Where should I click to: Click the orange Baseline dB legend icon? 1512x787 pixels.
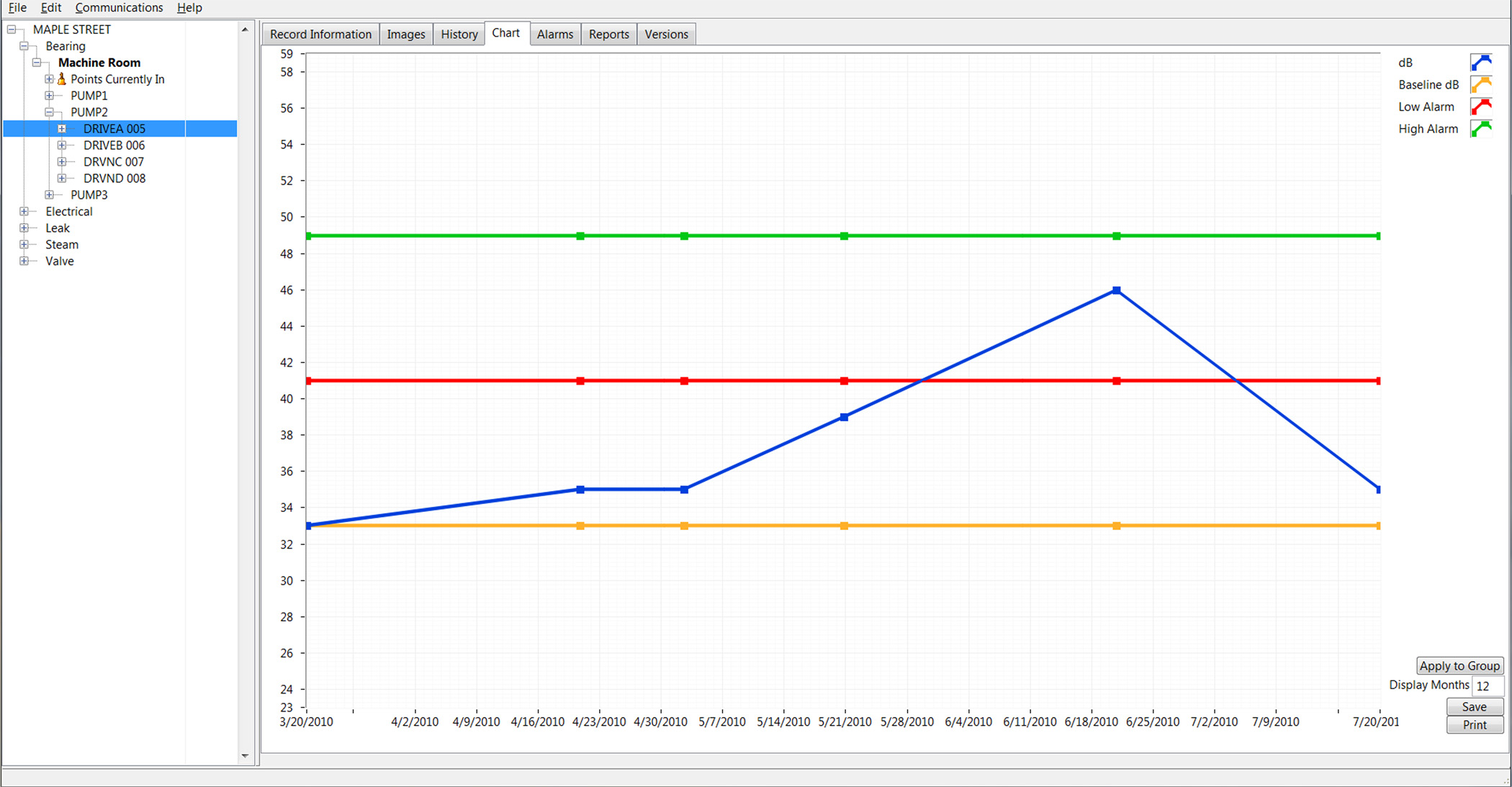click(1480, 85)
